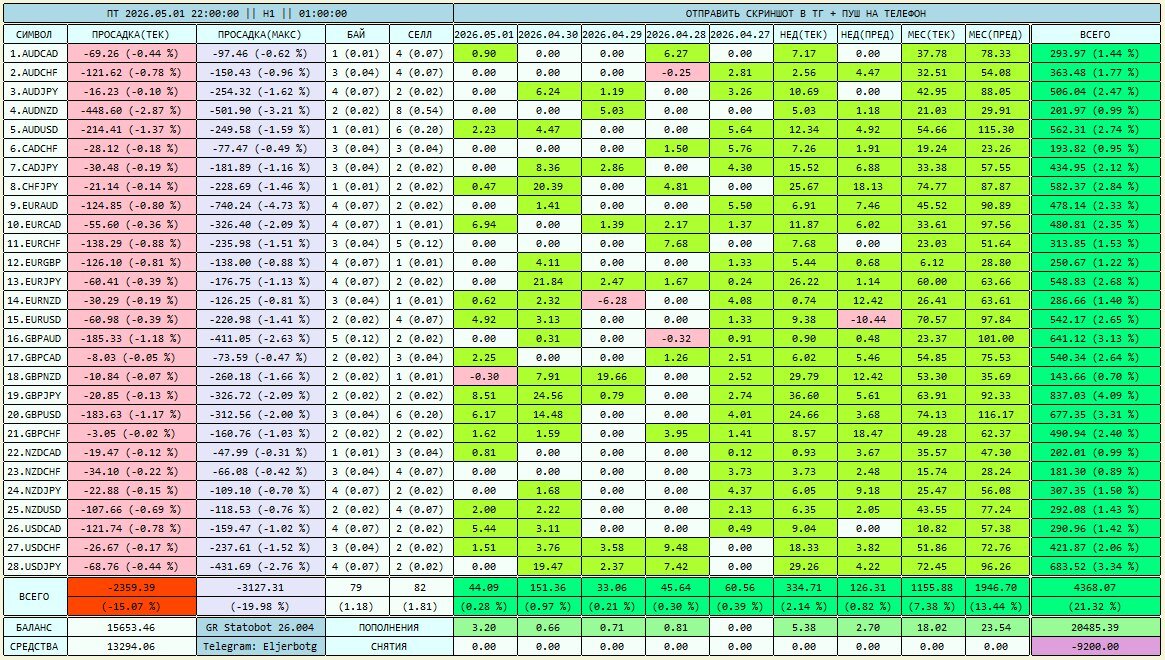The width and height of the screenshot is (1165, 660).
Task: Click the 116.17 previous month value
Action: pyautogui.click(x=997, y=414)
